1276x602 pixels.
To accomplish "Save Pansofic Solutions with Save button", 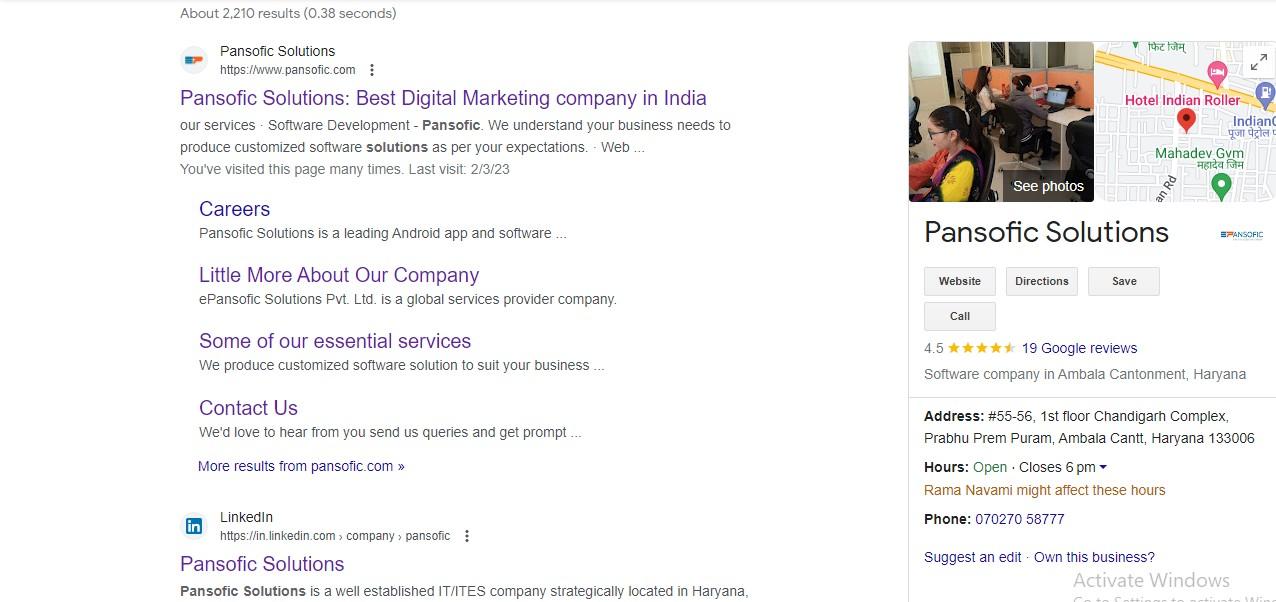I will pyautogui.click(x=1124, y=281).
